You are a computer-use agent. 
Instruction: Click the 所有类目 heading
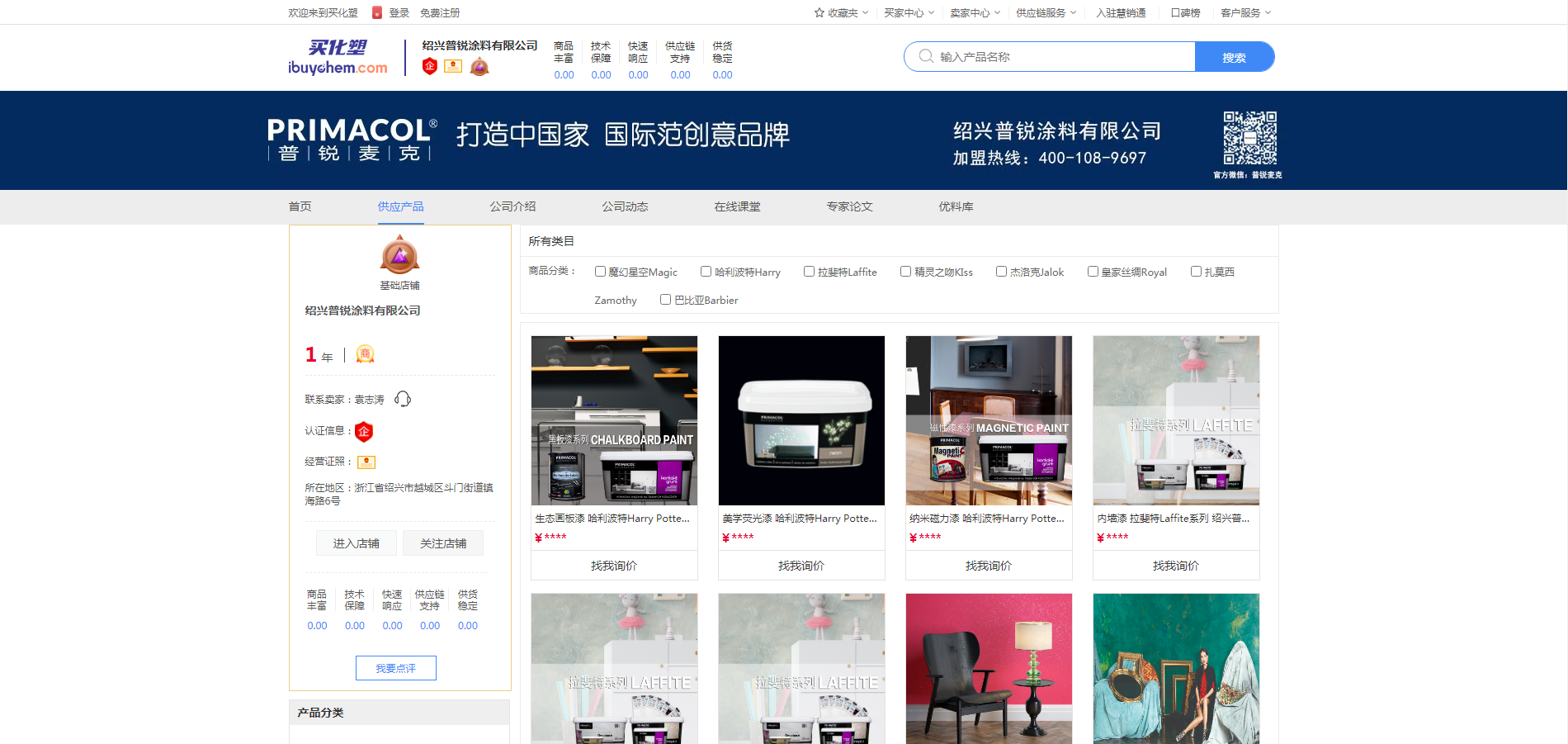point(551,241)
